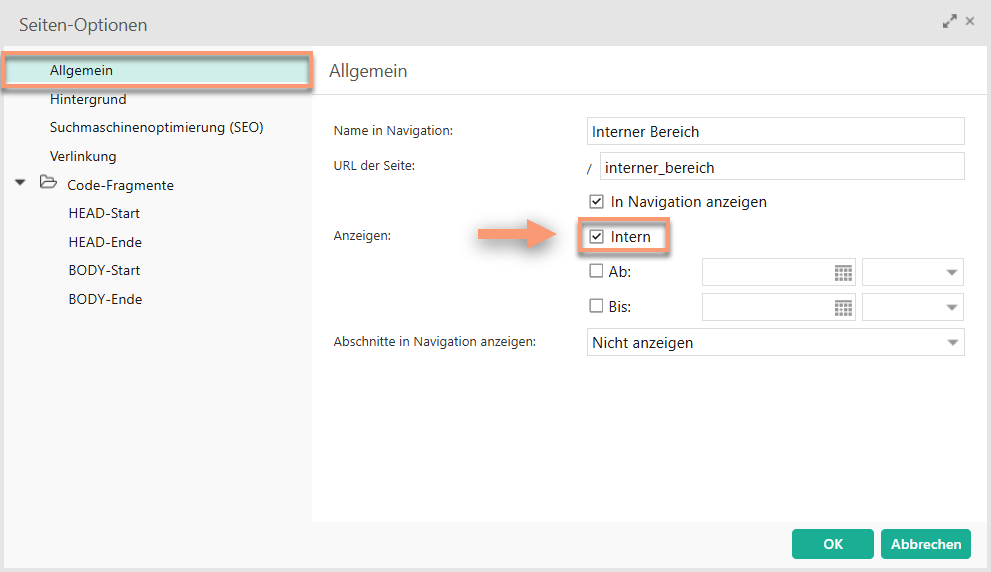Image resolution: width=991 pixels, height=572 pixels.
Task: Go to Suchmaschinenoptimierung (SEO) settings
Action: (157, 127)
